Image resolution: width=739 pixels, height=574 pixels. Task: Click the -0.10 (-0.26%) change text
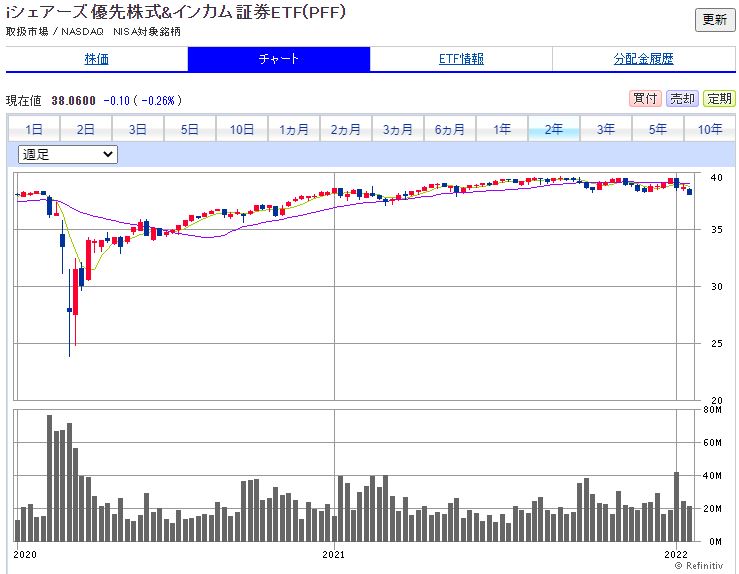(x=143, y=100)
